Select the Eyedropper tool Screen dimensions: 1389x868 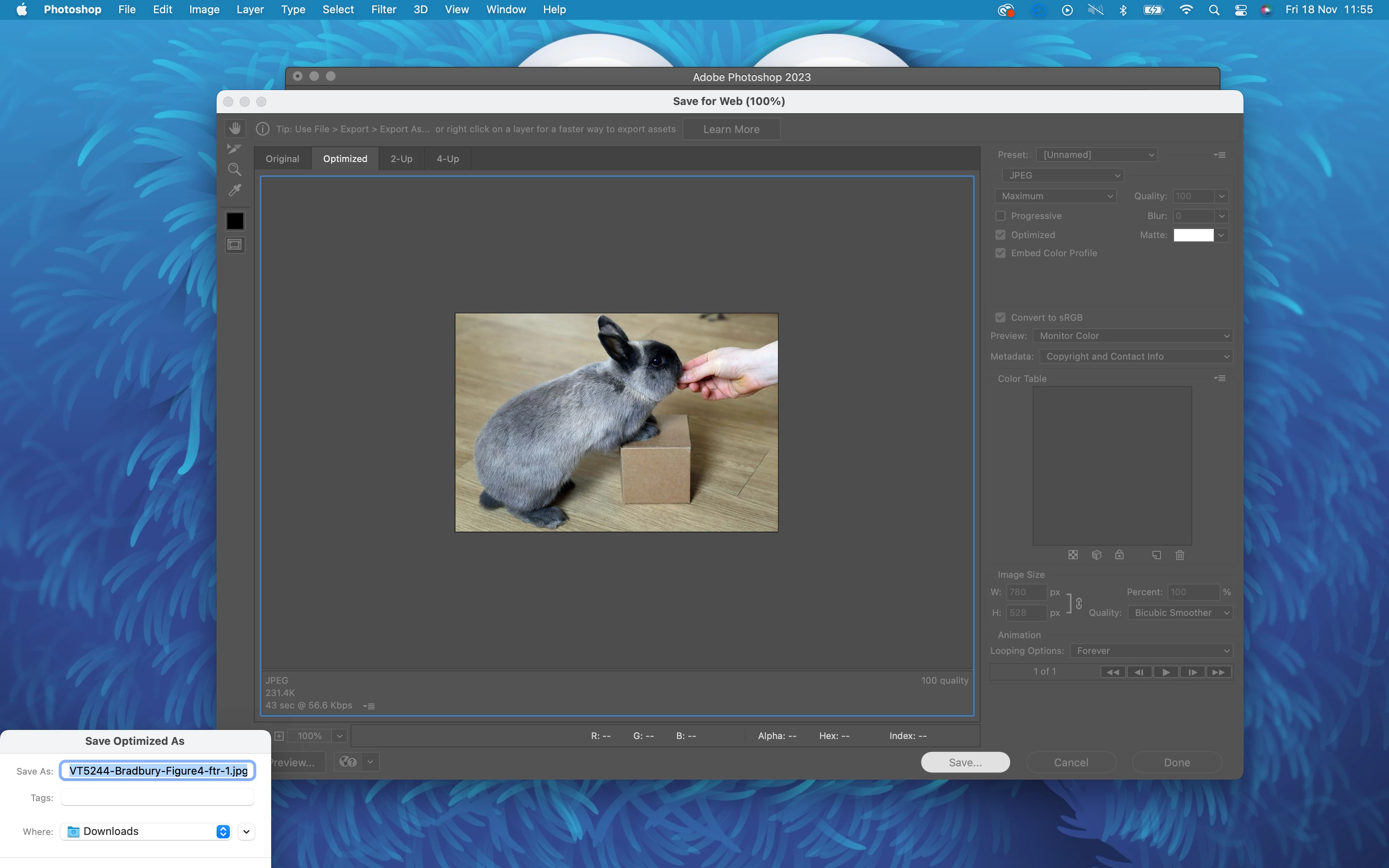pos(234,191)
